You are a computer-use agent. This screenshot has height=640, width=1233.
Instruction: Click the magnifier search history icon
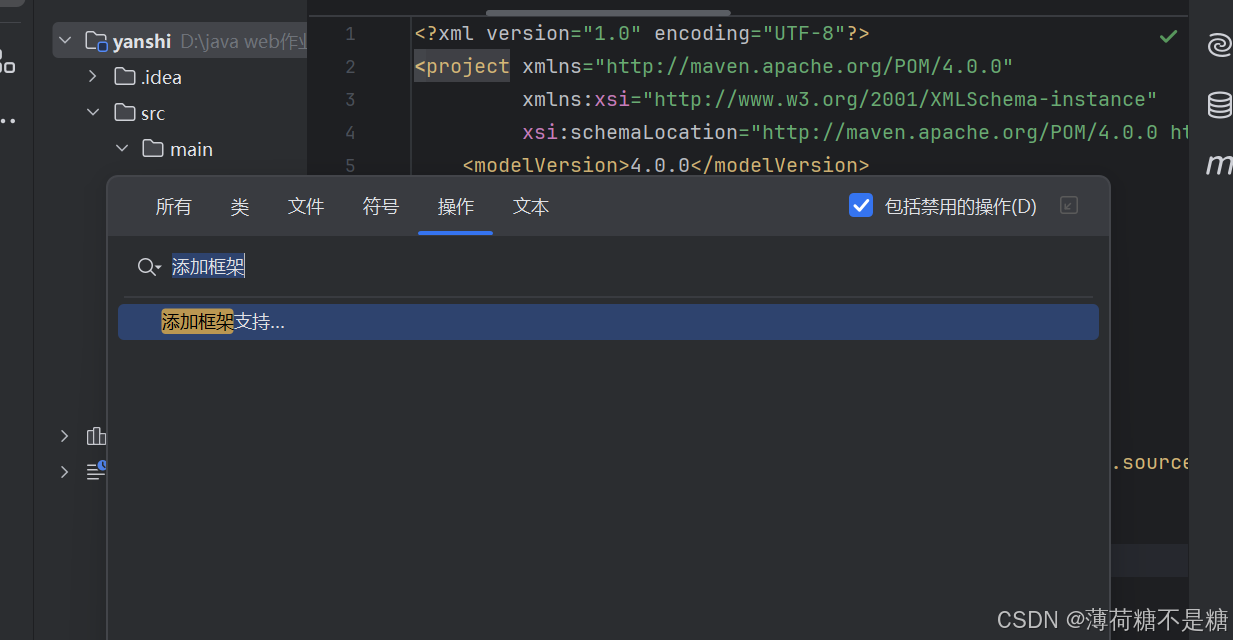tap(149, 267)
